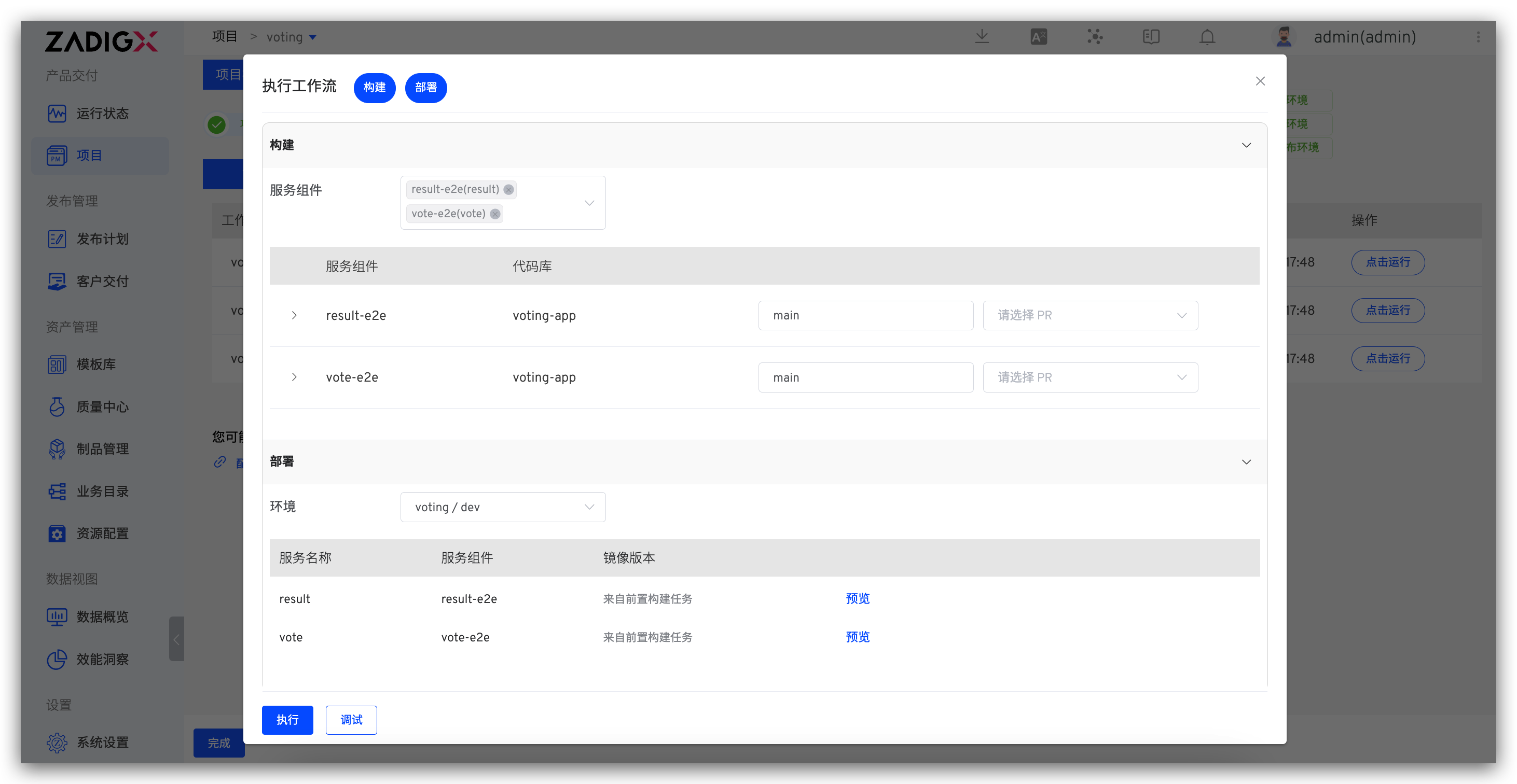The width and height of the screenshot is (1517, 784).
Task: Open the documentation book icon
Action: 1151,36
